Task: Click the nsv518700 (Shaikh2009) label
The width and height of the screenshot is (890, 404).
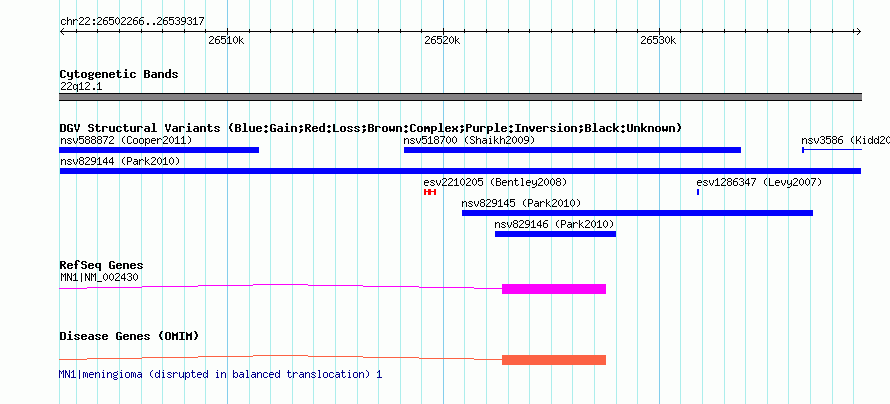Action: pyautogui.click(x=469, y=140)
